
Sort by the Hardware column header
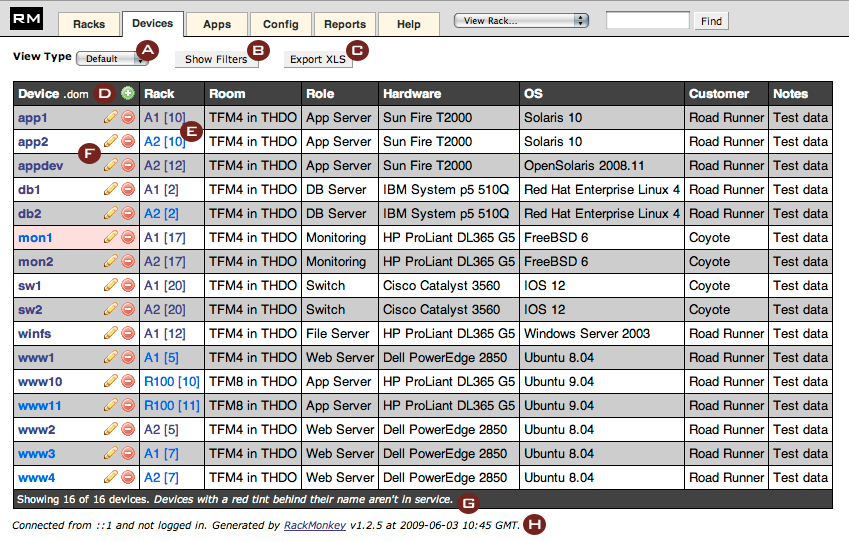(x=412, y=94)
